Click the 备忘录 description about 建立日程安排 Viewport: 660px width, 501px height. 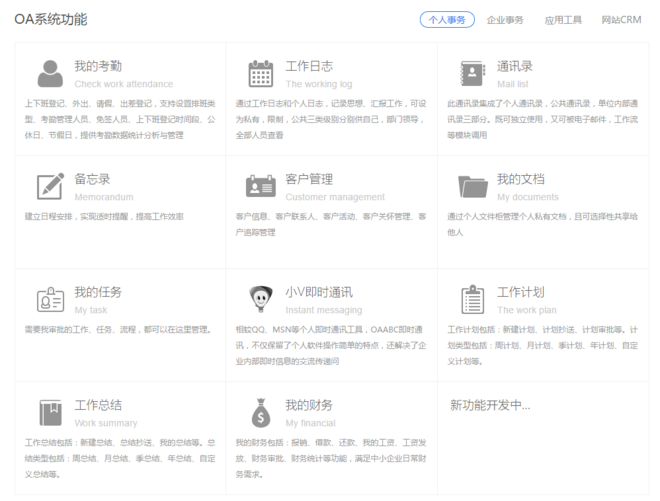pyautogui.click(x=104, y=216)
